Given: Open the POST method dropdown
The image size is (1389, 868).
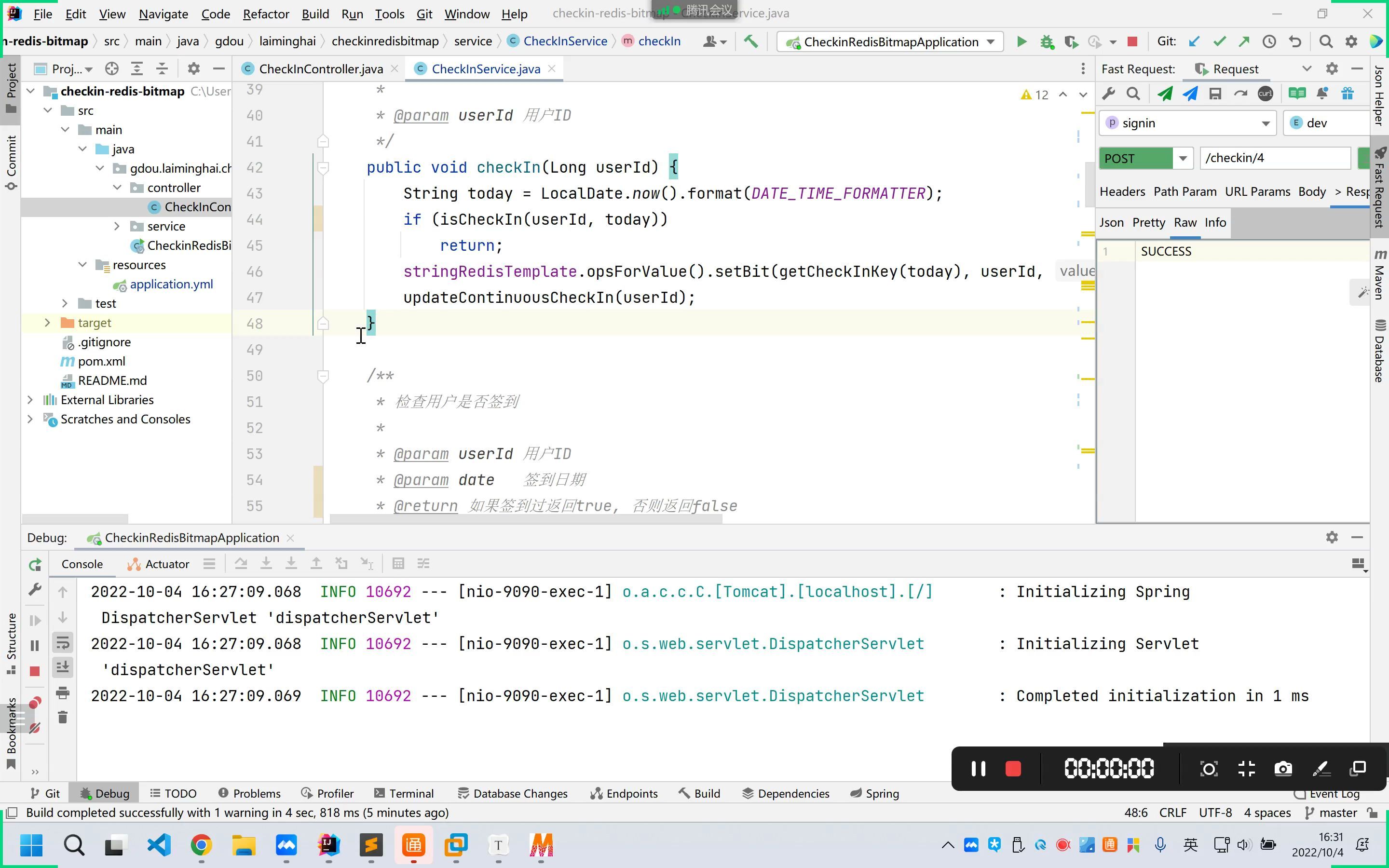Looking at the screenshot, I should (x=1183, y=158).
